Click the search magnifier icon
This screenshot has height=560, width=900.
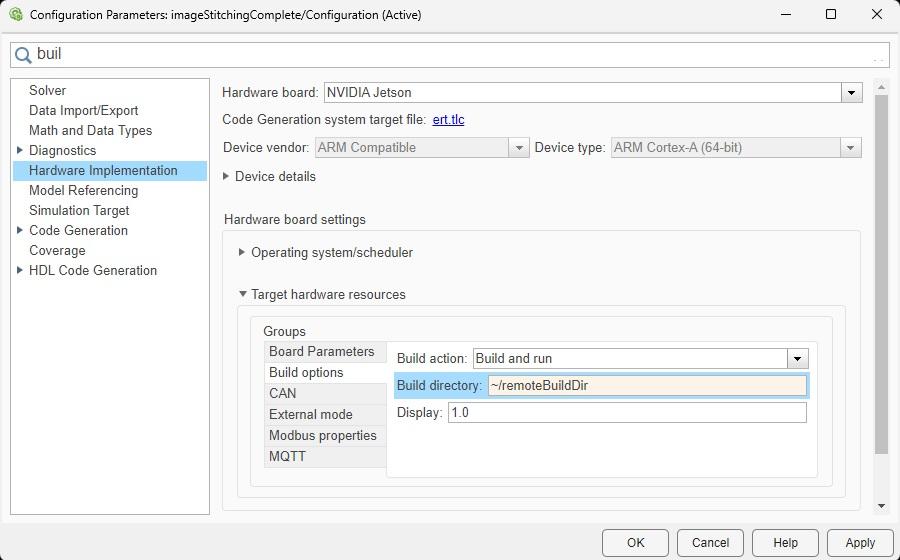click(23, 55)
